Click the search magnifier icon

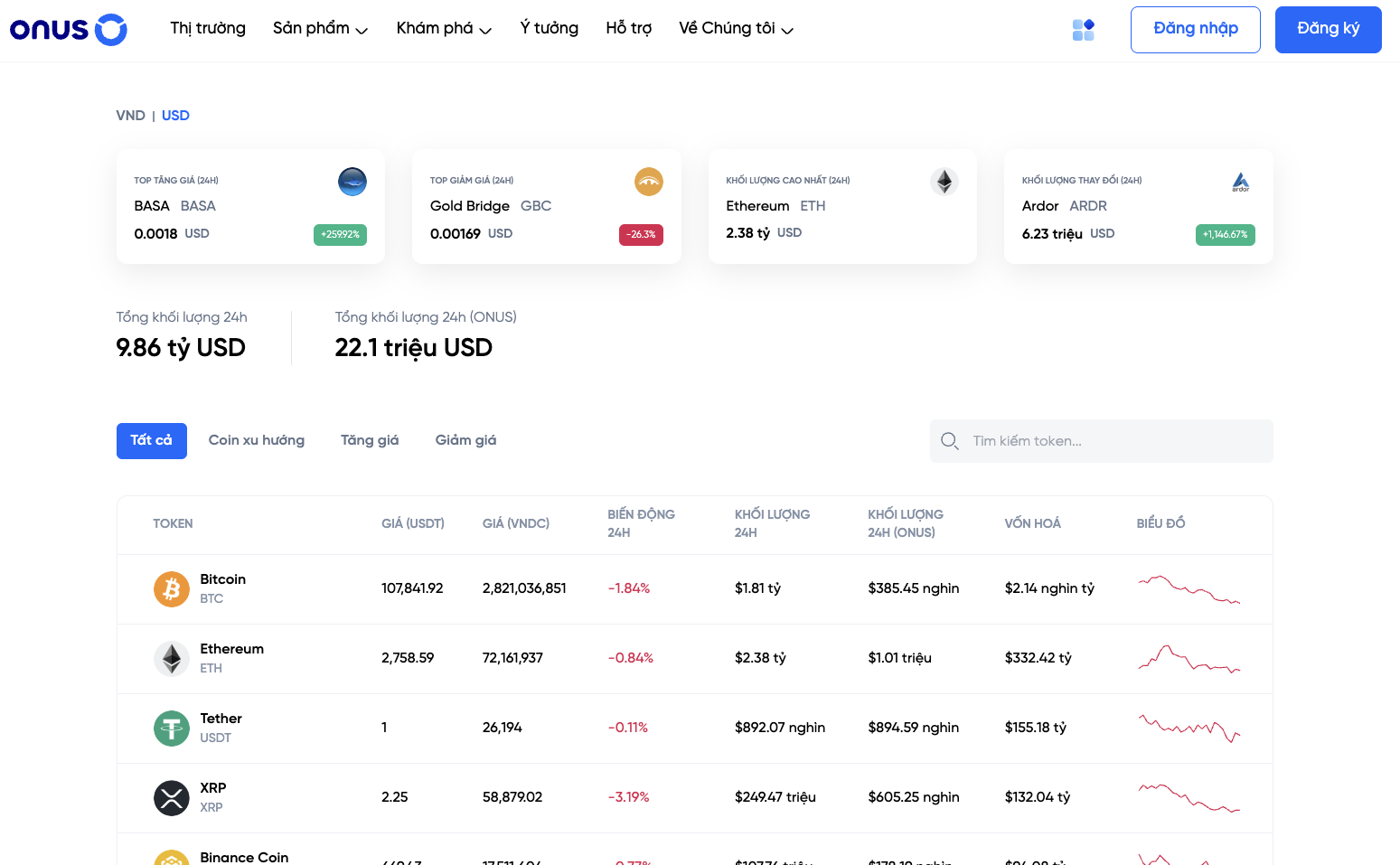click(950, 441)
